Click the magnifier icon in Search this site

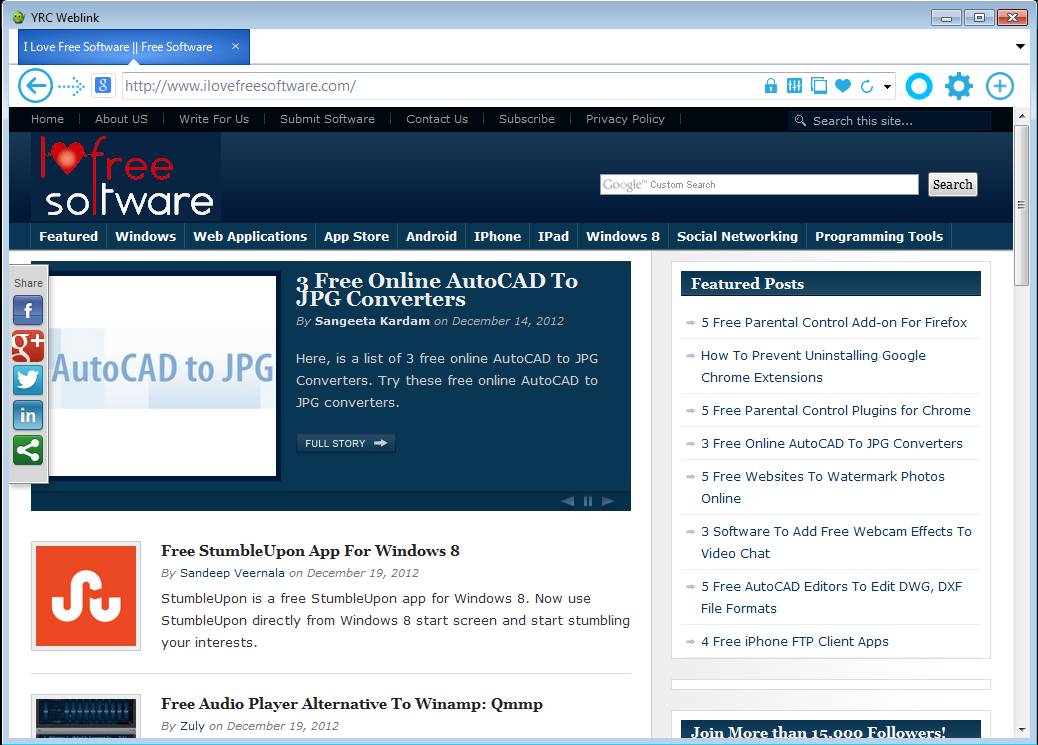tap(800, 121)
